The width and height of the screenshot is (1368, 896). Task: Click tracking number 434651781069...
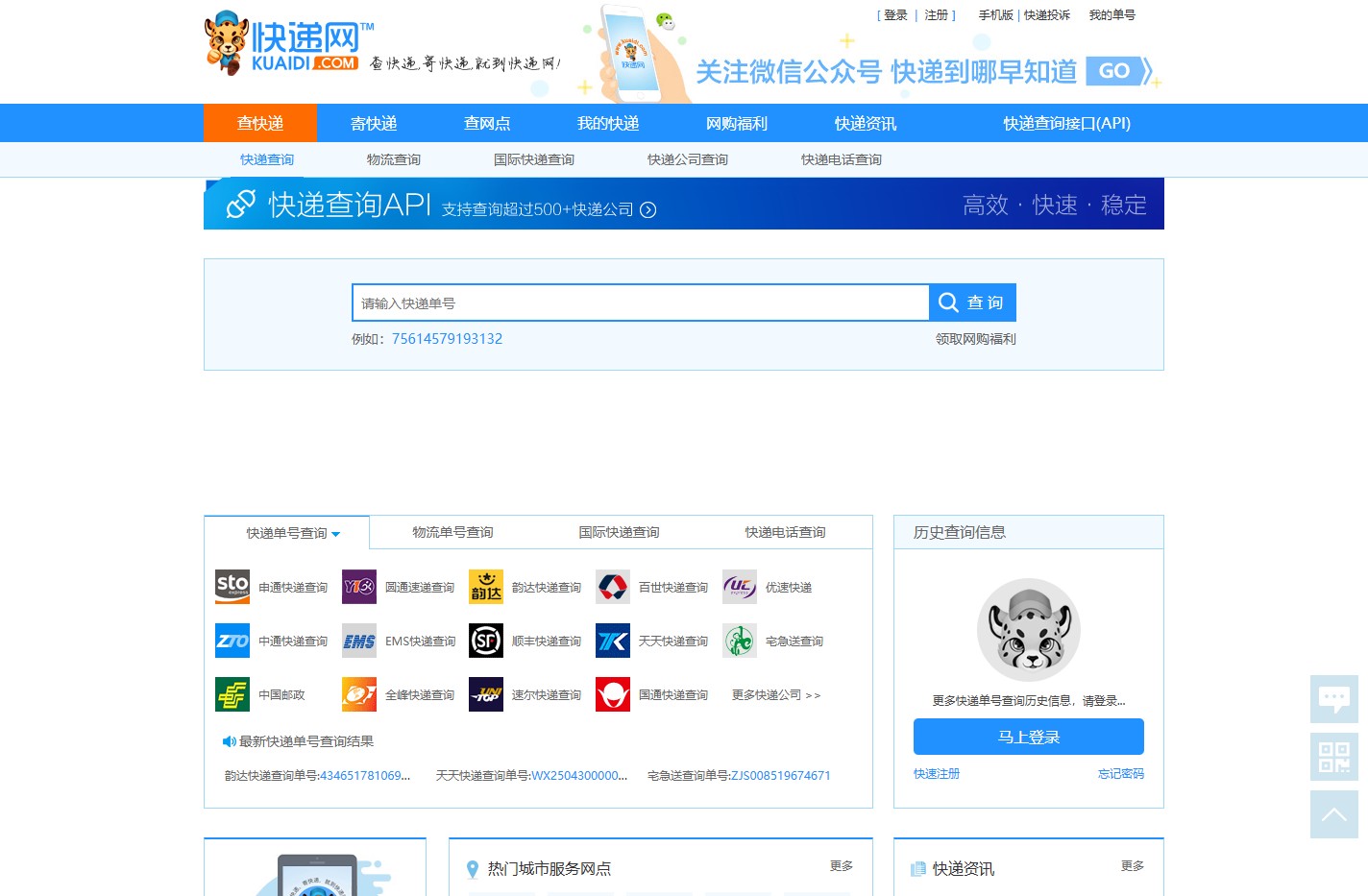point(365,776)
